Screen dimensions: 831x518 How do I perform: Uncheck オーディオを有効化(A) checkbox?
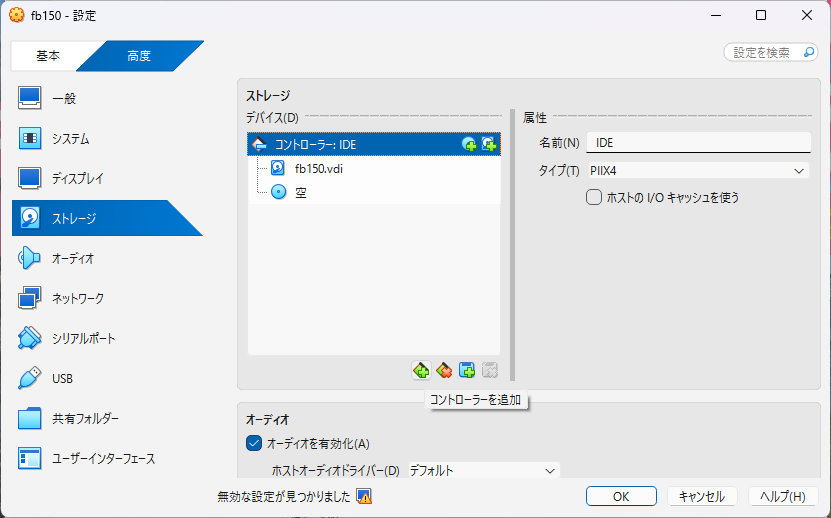click(x=254, y=443)
